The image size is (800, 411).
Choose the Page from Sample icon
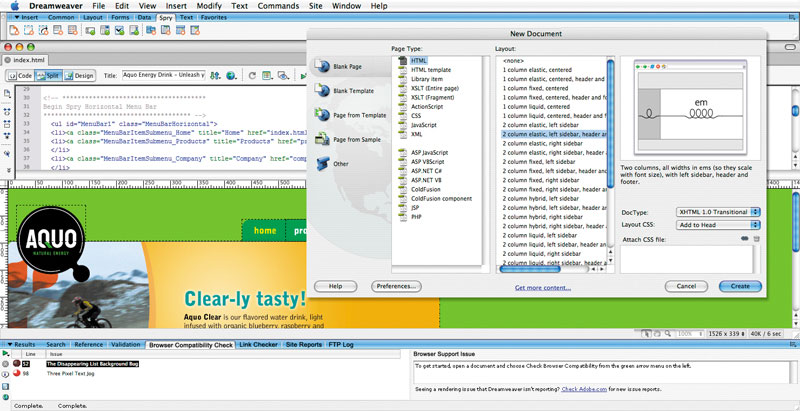[323, 139]
